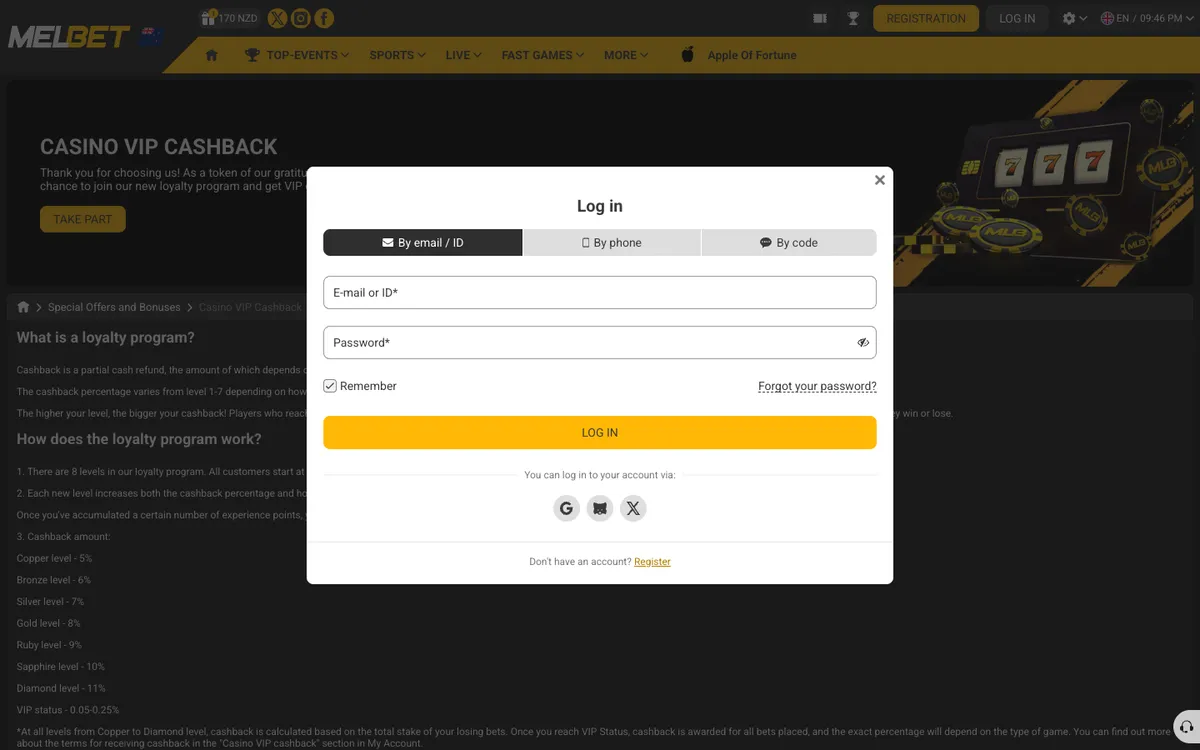Click "VIP status - 0.05-0.25%" text
Screen dimensions: 1200x750
[x=67, y=710]
